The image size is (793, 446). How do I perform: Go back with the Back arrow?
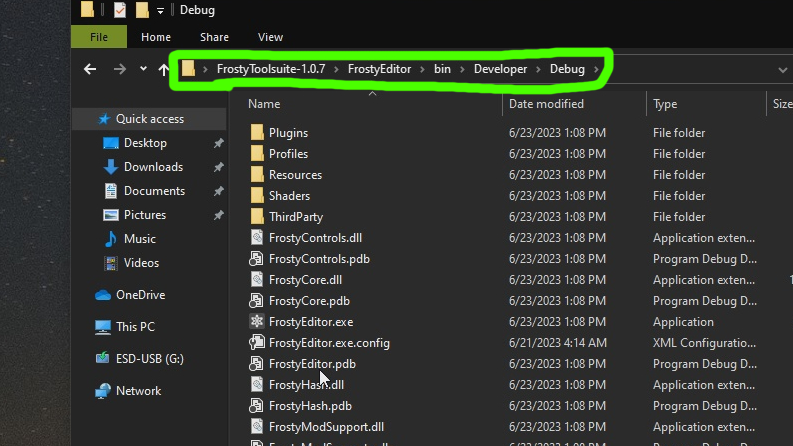tap(90, 69)
